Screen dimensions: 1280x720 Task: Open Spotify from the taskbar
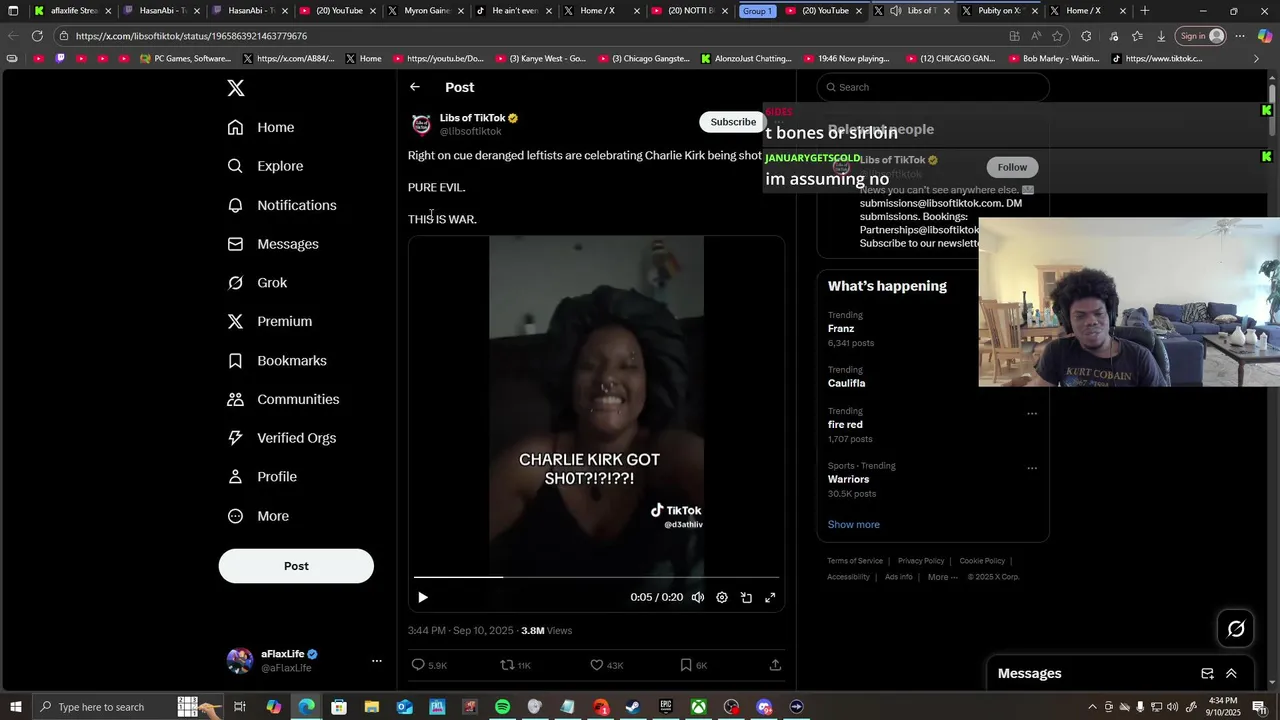tap(502, 707)
